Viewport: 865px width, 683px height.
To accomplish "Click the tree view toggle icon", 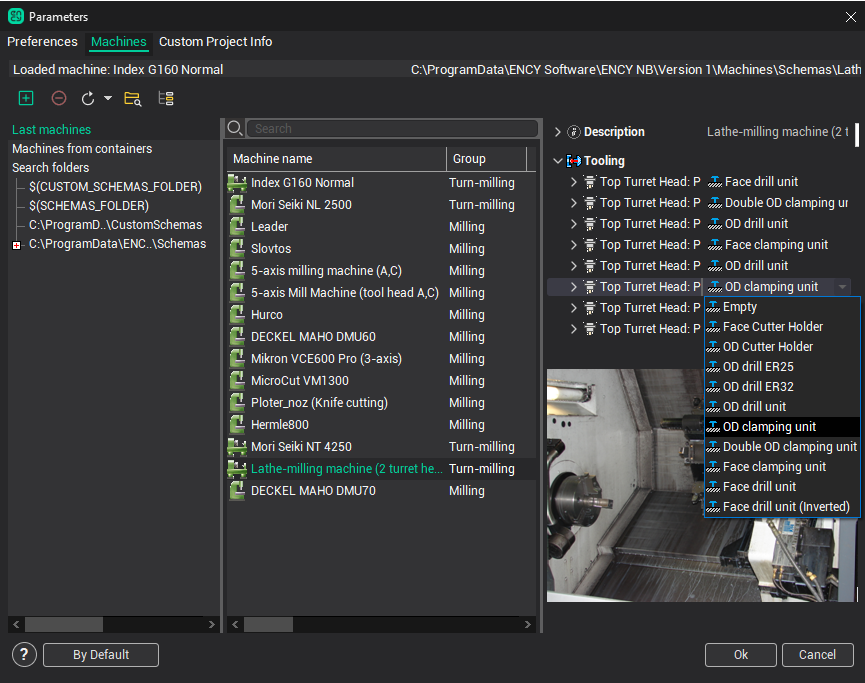I will [x=166, y=98].
